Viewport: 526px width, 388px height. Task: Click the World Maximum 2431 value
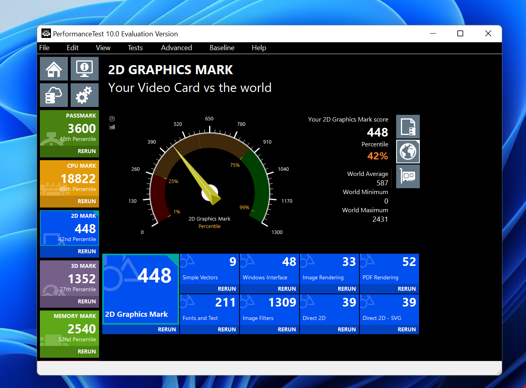tap(380, 219)
